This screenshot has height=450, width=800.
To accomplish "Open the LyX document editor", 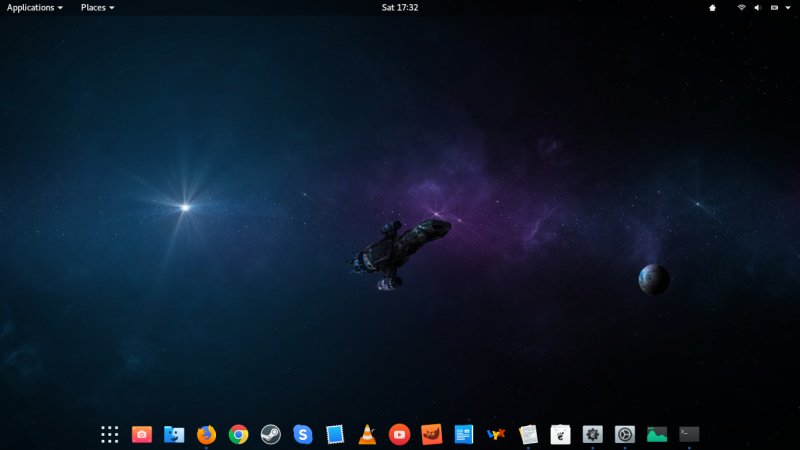I will [x=496, y=434].
